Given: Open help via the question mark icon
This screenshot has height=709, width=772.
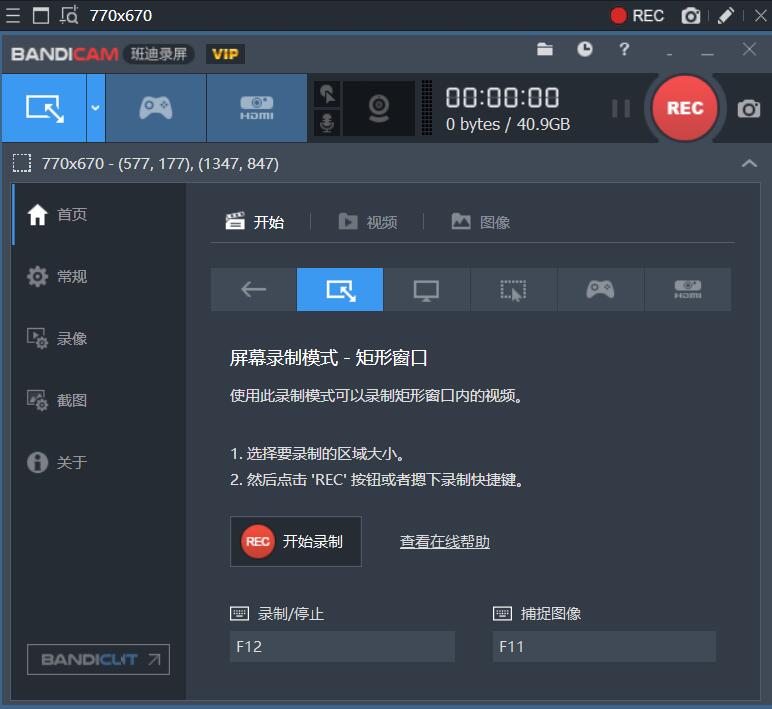Looking at the screenshot, I should [624, 49].
